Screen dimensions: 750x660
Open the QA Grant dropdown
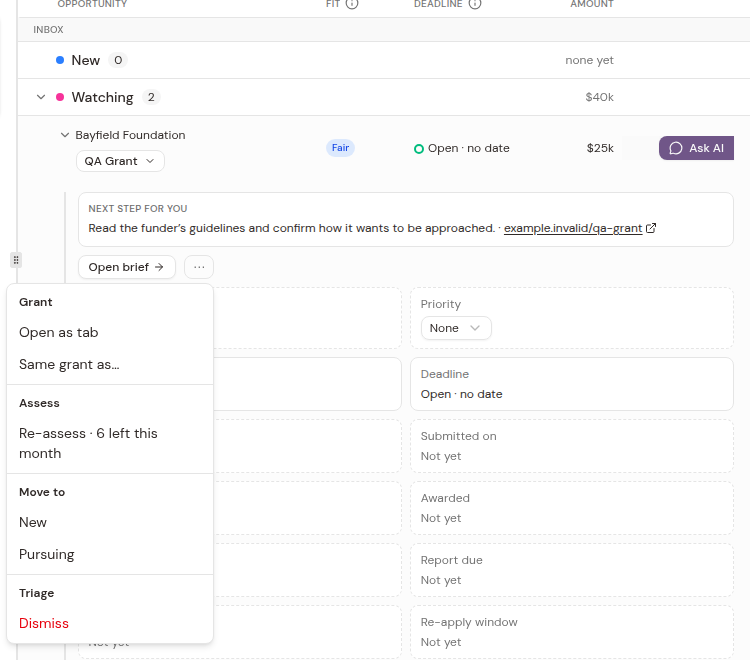point(120,161)
